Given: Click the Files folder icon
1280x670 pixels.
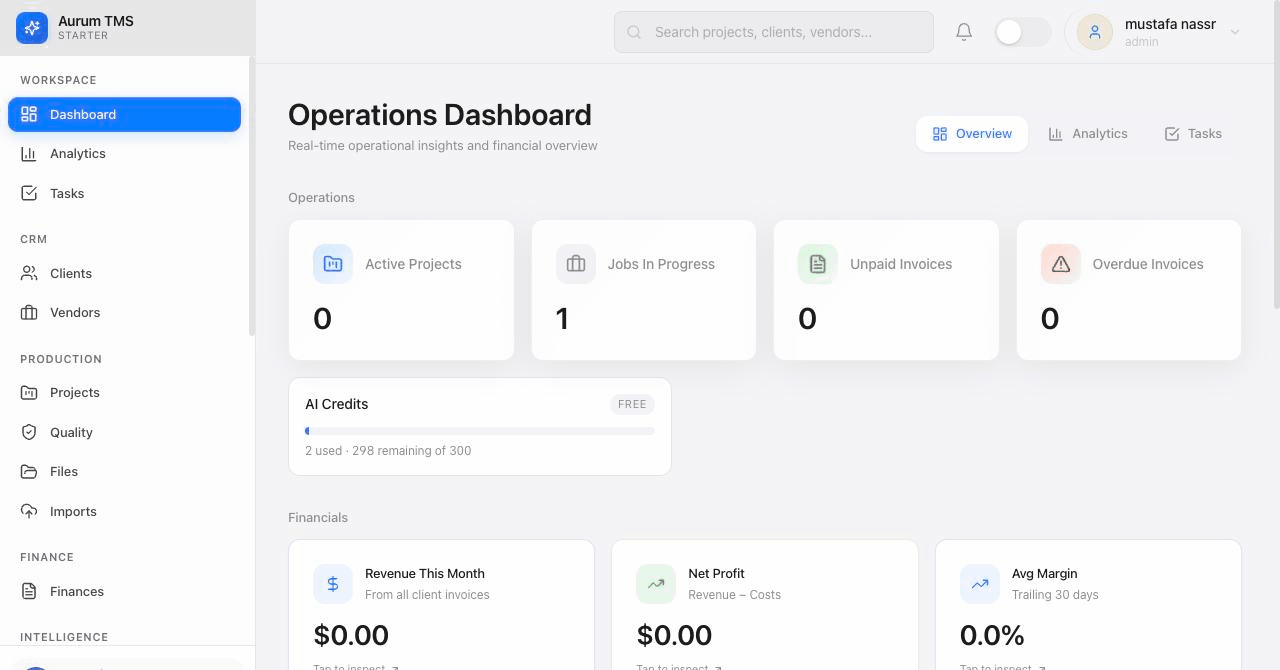Looking at the screenshot, I should pos(29,471).
